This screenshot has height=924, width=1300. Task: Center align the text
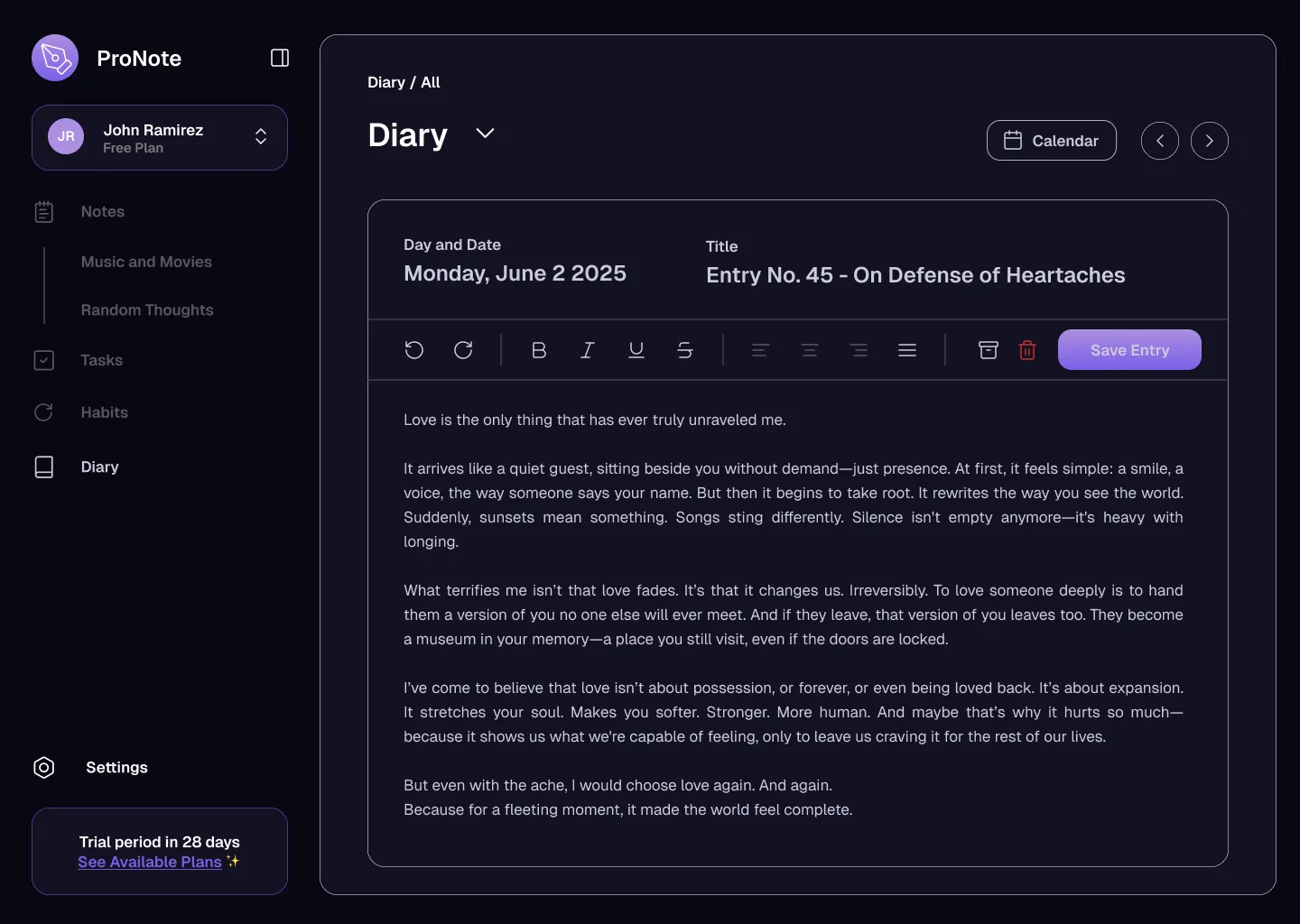click(810, 350)
